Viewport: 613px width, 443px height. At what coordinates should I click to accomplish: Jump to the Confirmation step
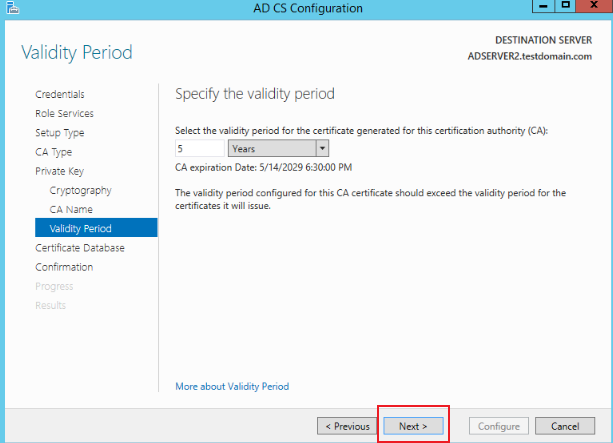pyautogui.click(x=64, y=267)
